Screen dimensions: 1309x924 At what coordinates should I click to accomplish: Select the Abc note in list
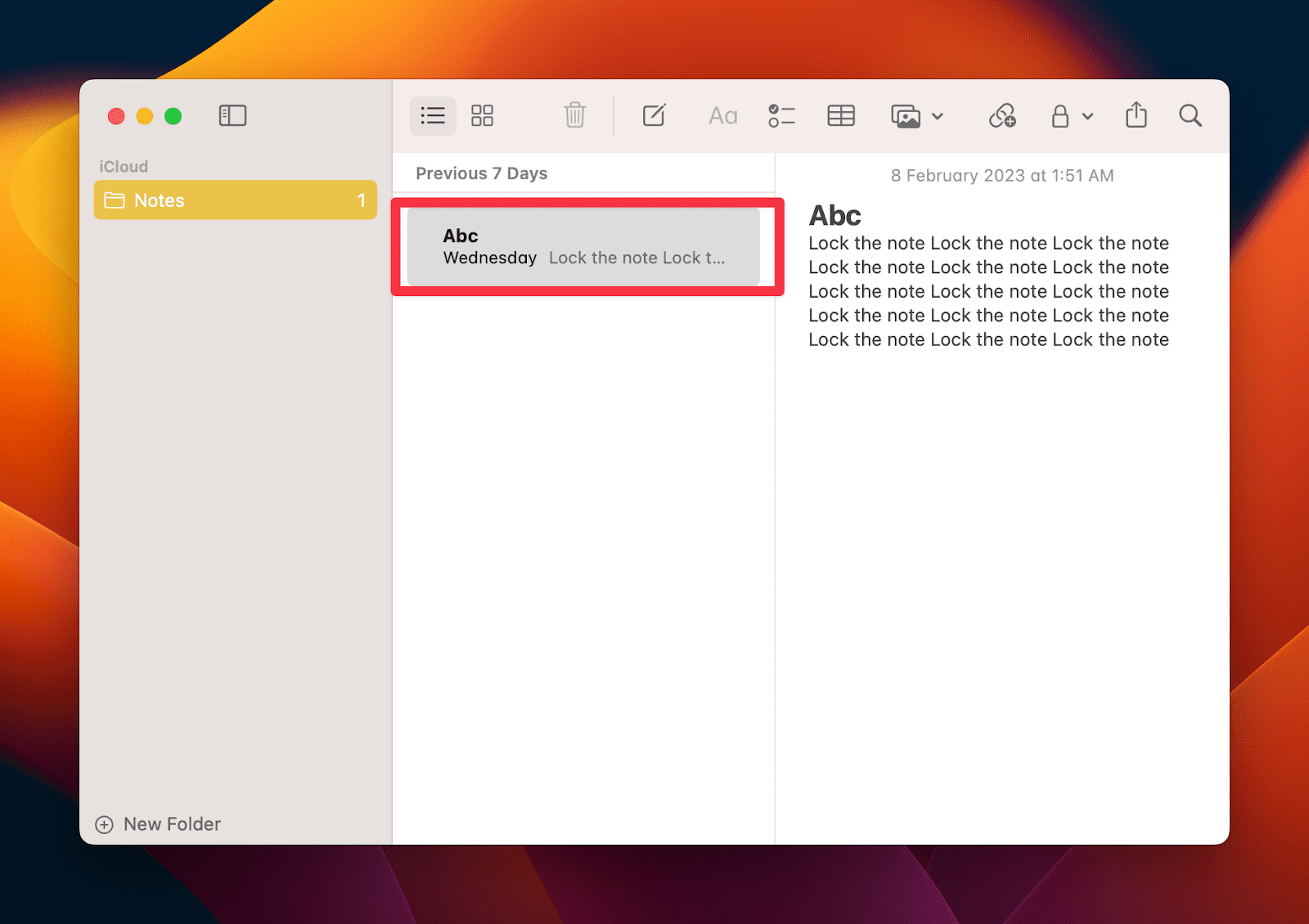pyautogui.click(x=583, y=247)
